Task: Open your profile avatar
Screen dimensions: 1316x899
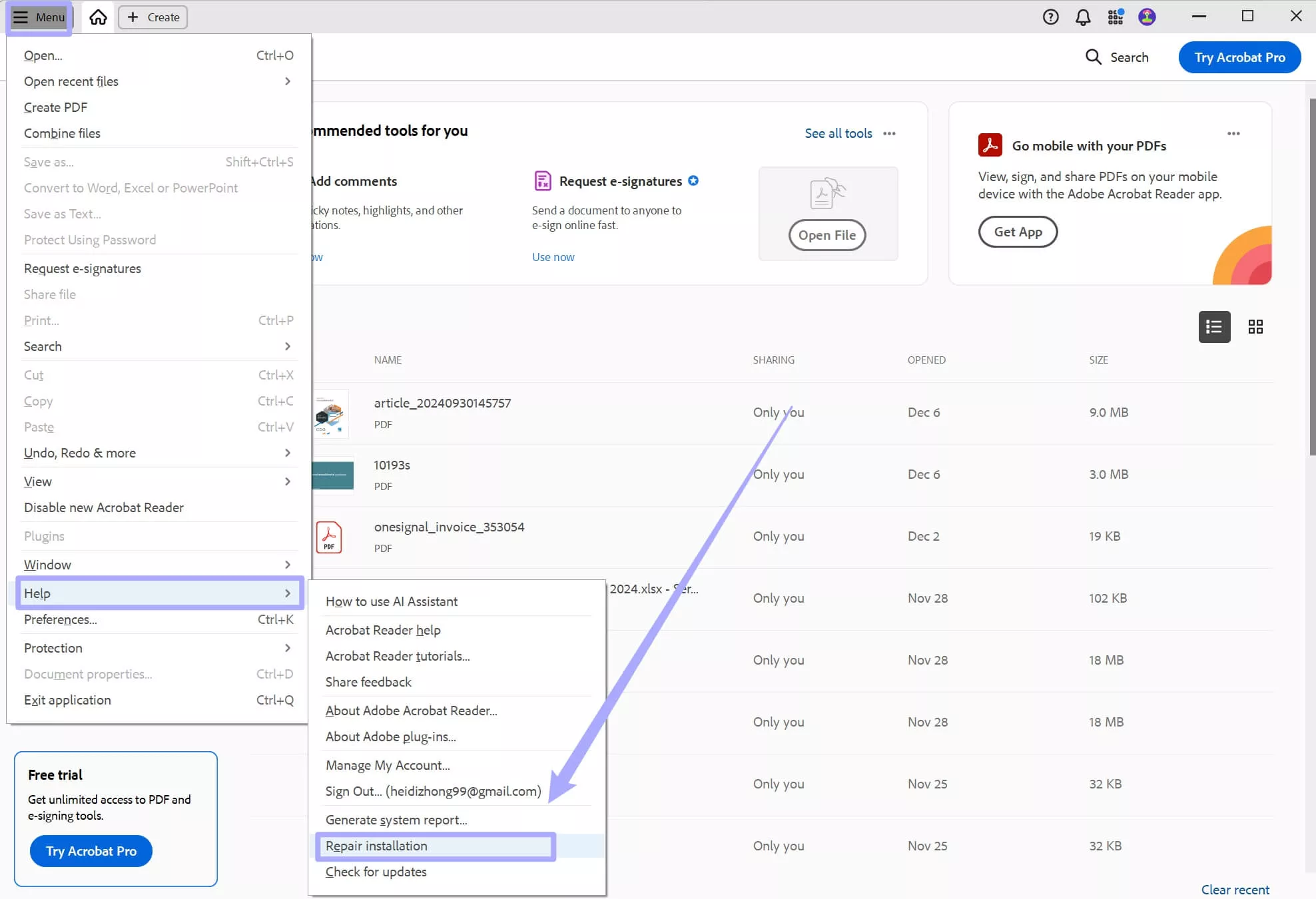Action: click(x=1147, y=17)
